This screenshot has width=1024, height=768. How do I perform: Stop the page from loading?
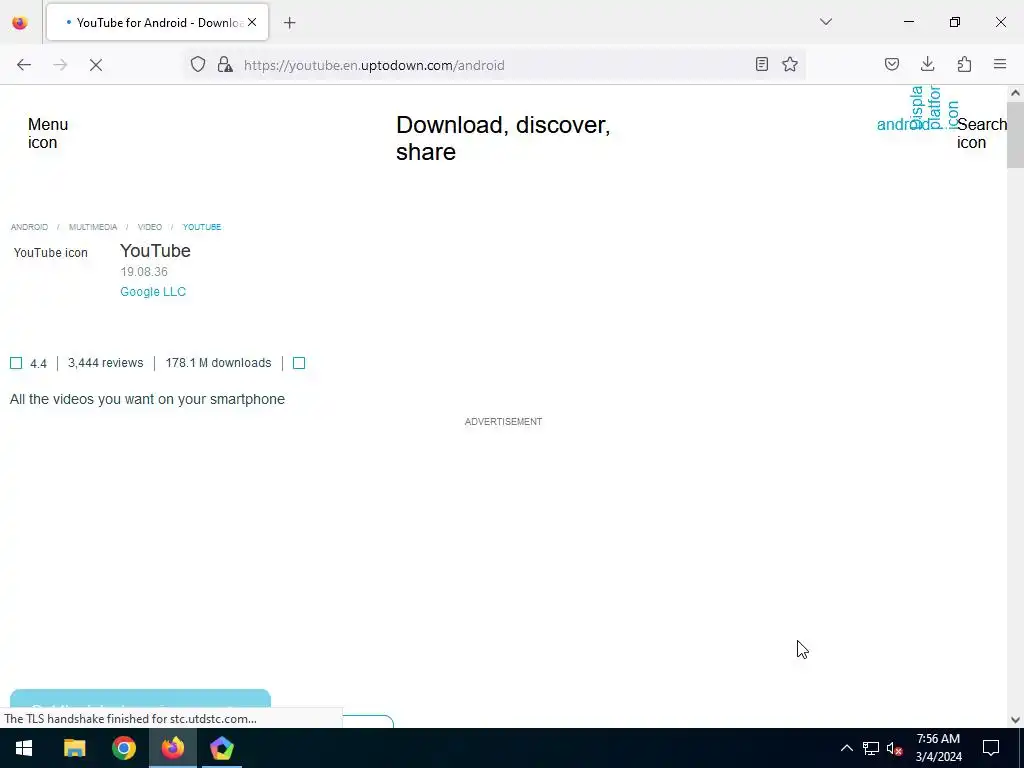(x=96, y=65)
